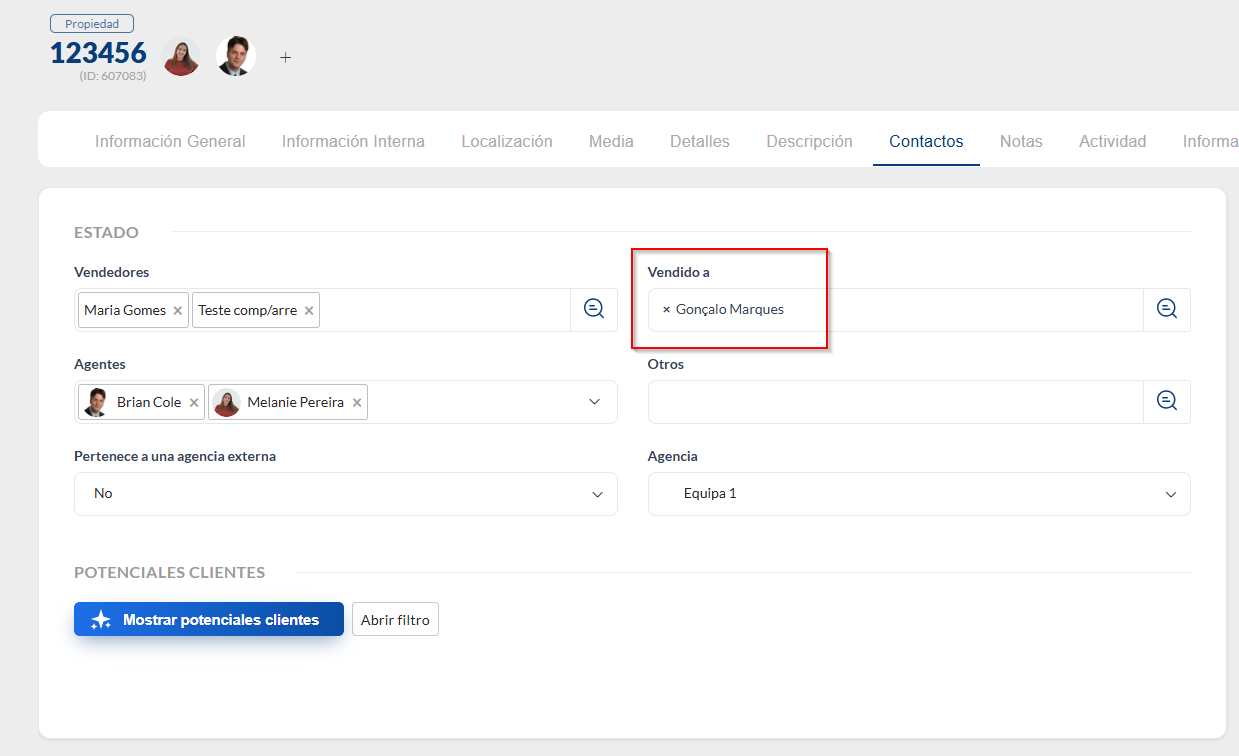
Task: Open Pertenece a una agencia externa dropdown
Action: [x=346, y=494]
